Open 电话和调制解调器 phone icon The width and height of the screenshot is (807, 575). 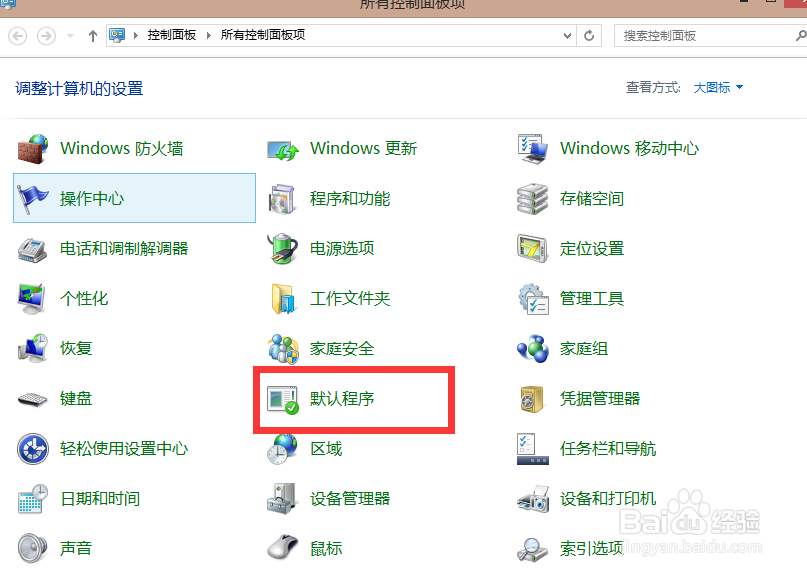point(33,250)
